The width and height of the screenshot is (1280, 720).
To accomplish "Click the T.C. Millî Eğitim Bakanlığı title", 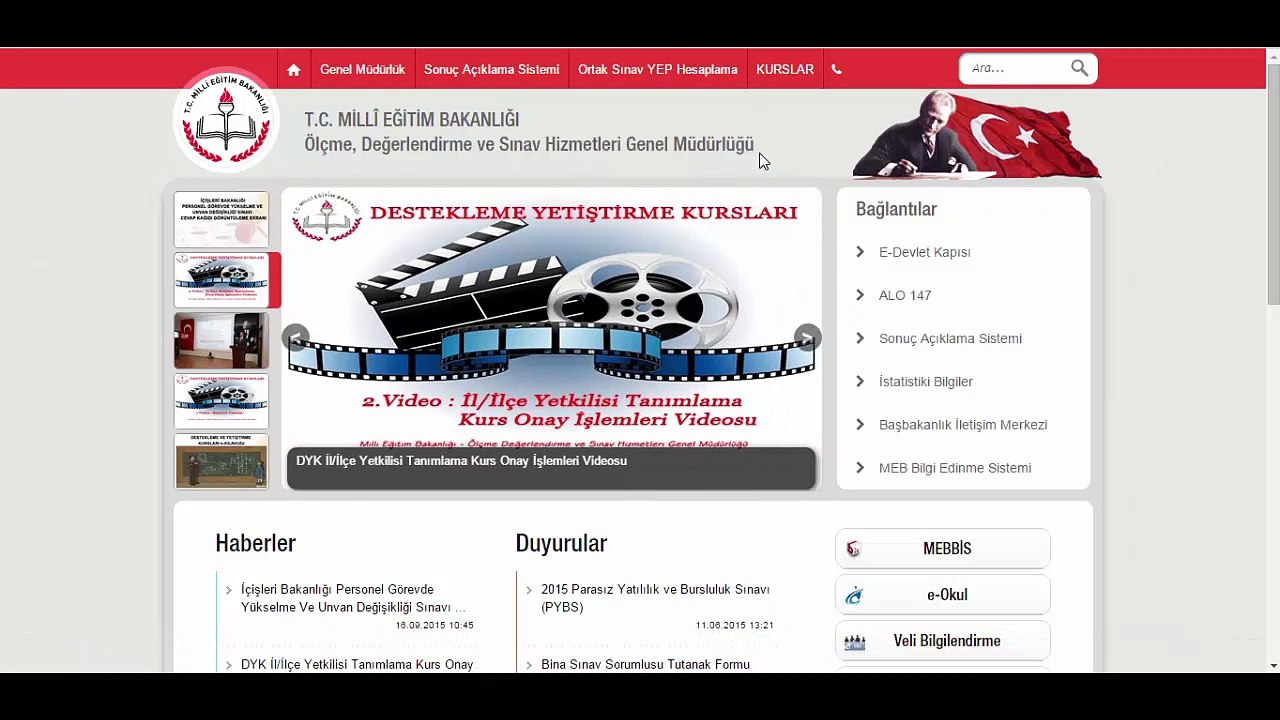I will click(x=412, y=120).
